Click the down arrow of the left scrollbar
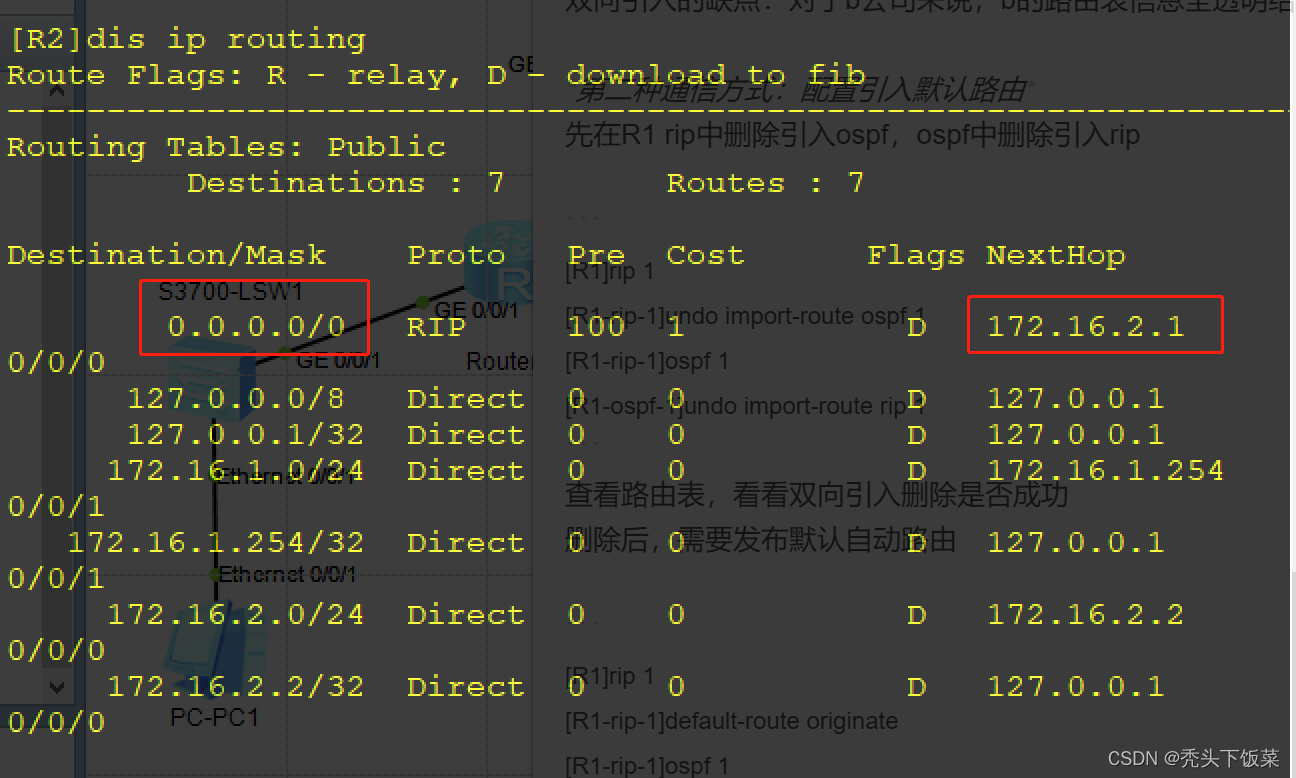The height and width of the screenshot is (778, 1296). coord(56,687)
